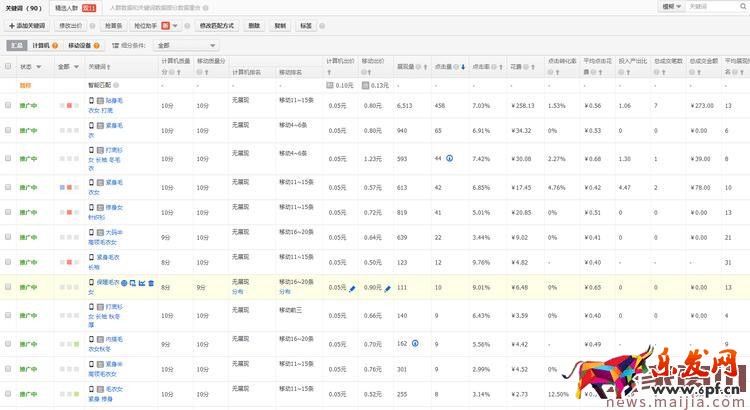Screen dimensions: 750x410
Task: Click pencil icon to edit 0.05元 computer bid
Action: click(x=352, y=288)
